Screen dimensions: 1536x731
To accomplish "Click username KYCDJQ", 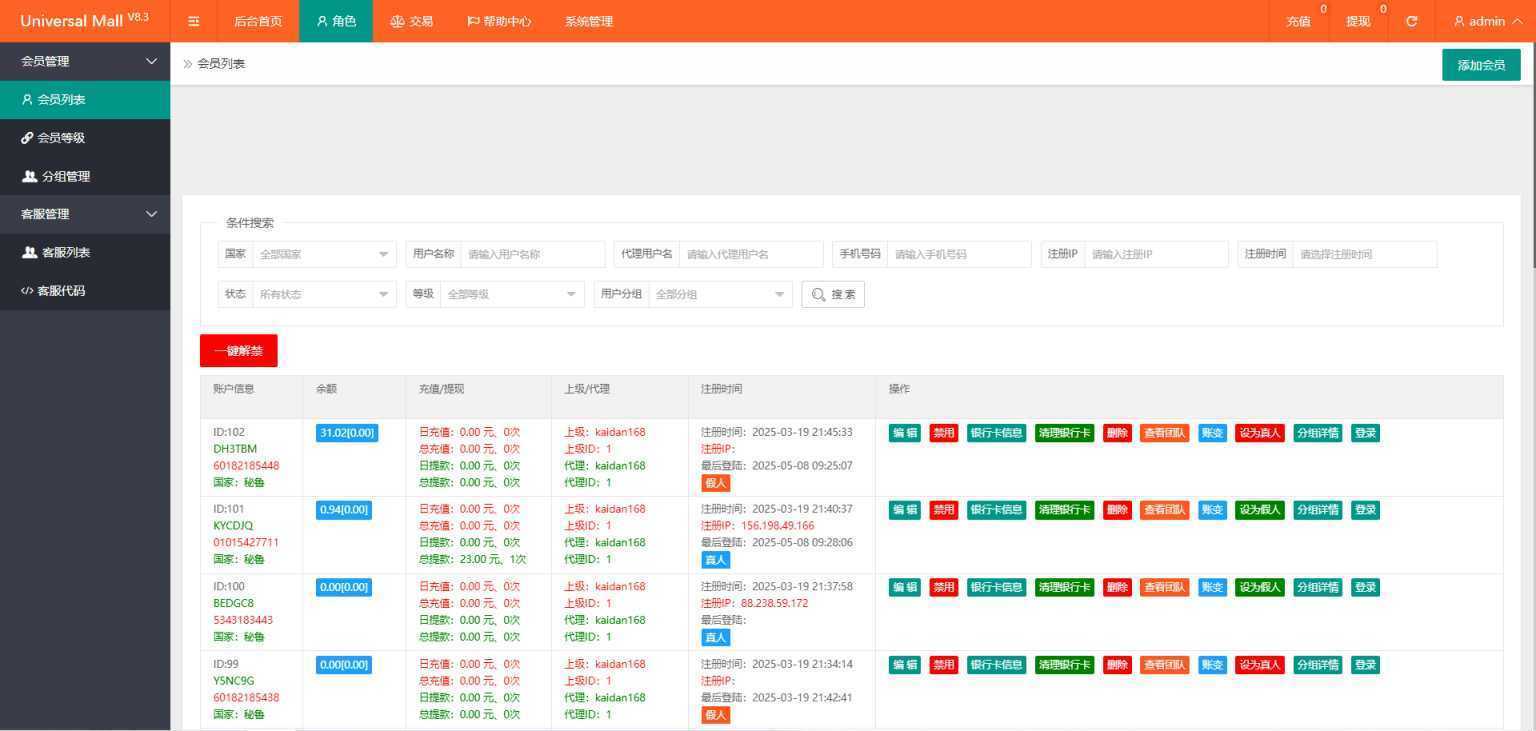I will (x=233, y=526).
